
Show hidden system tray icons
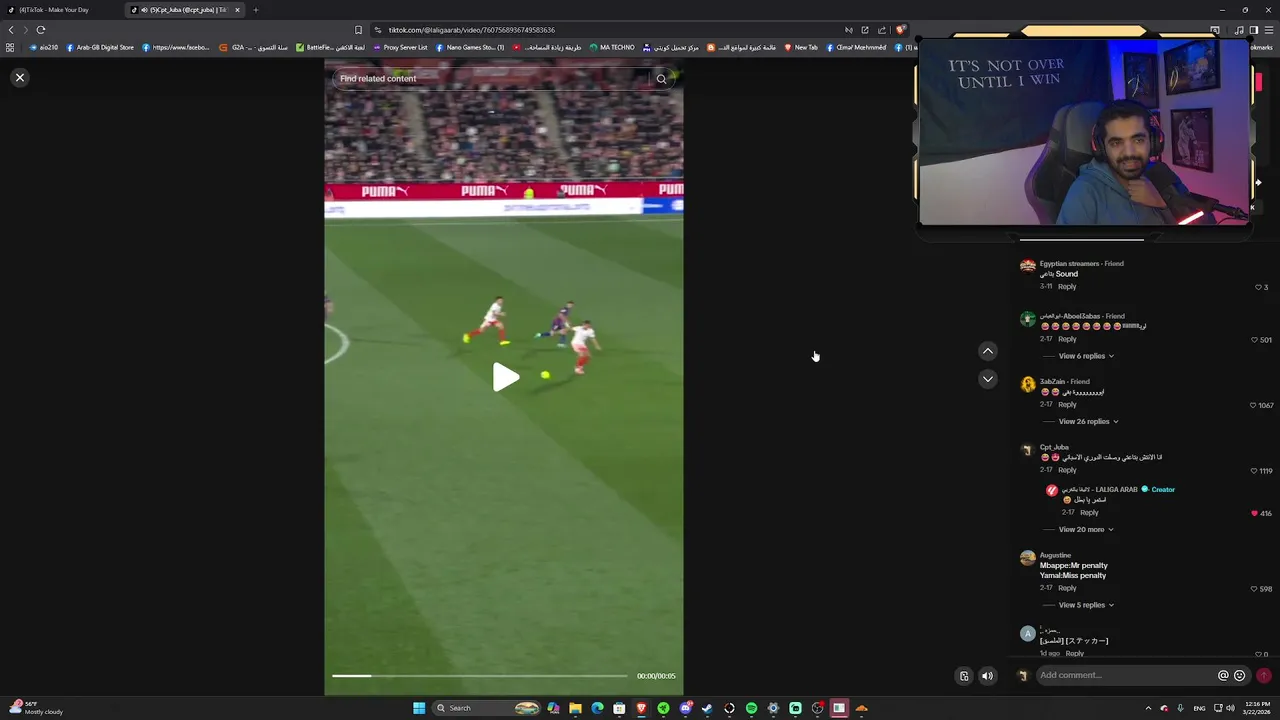(x=1147, y=708)
